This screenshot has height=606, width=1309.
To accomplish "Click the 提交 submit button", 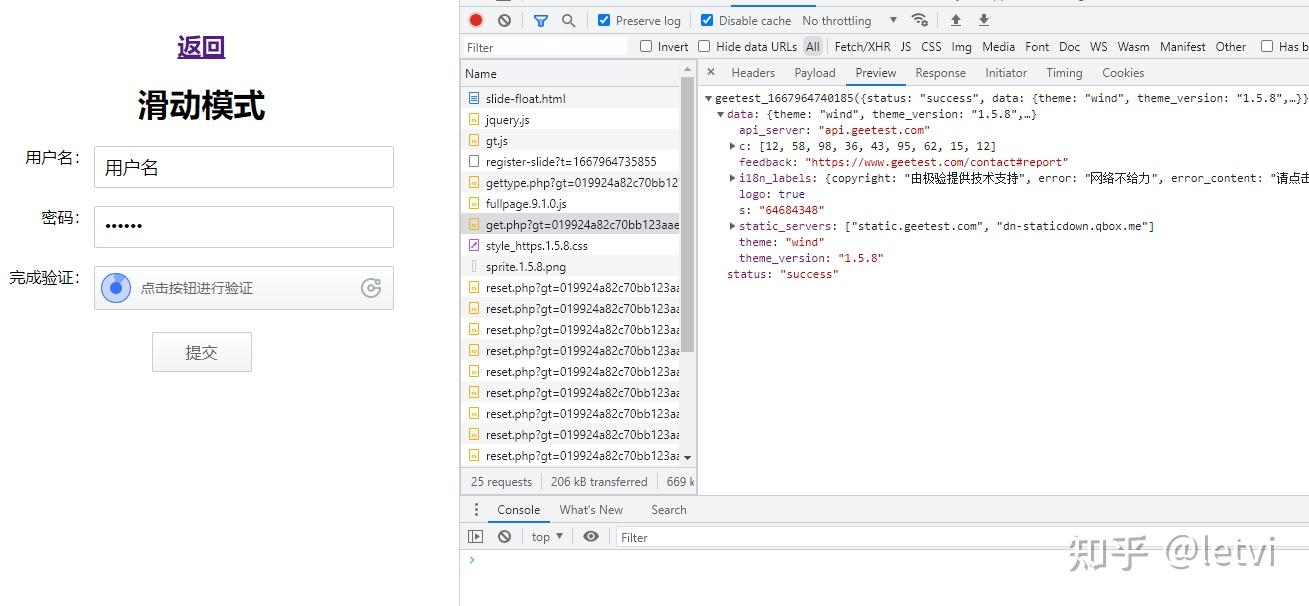I will point(201,352).
